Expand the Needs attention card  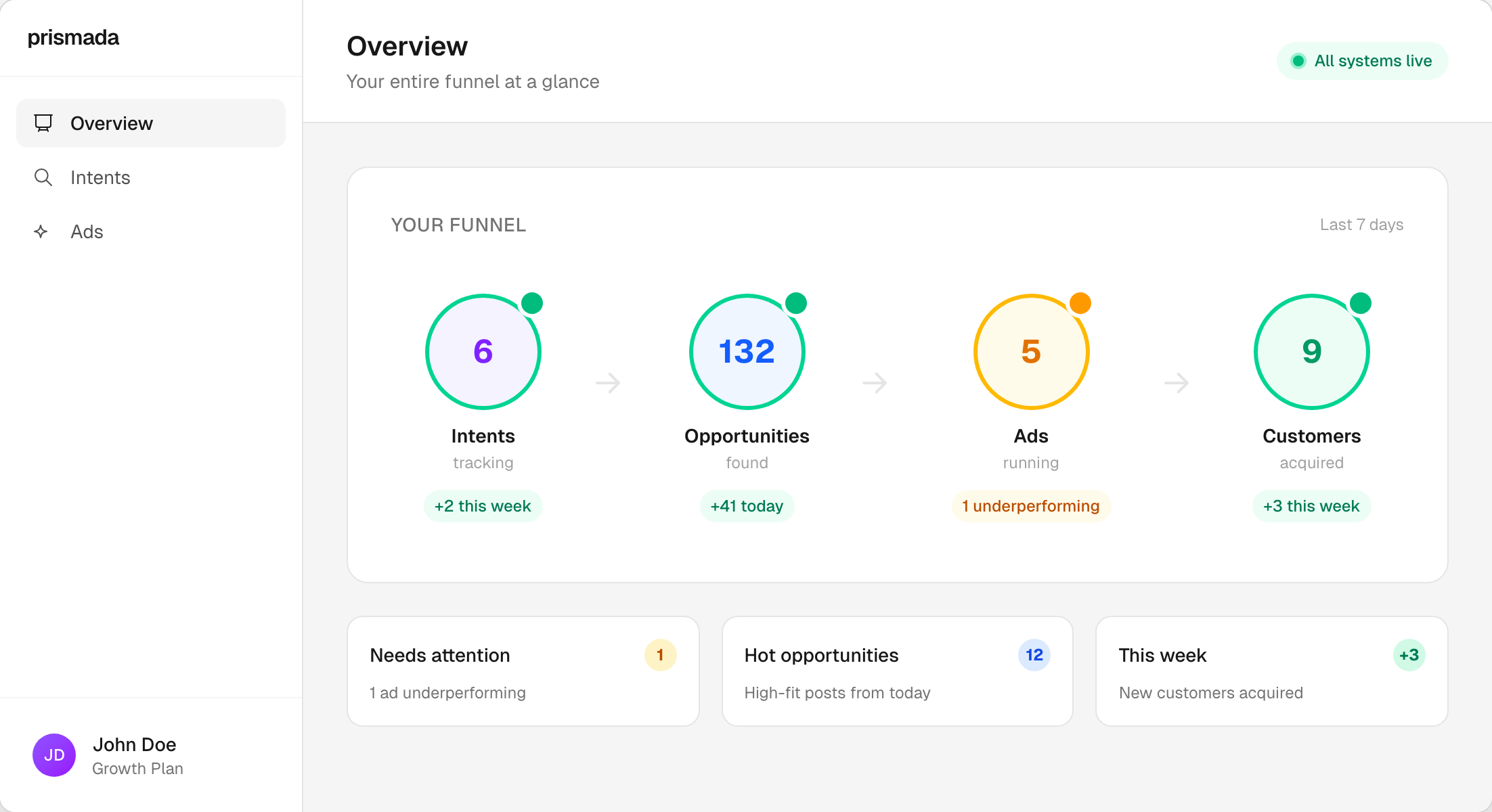tap(523, 671)
